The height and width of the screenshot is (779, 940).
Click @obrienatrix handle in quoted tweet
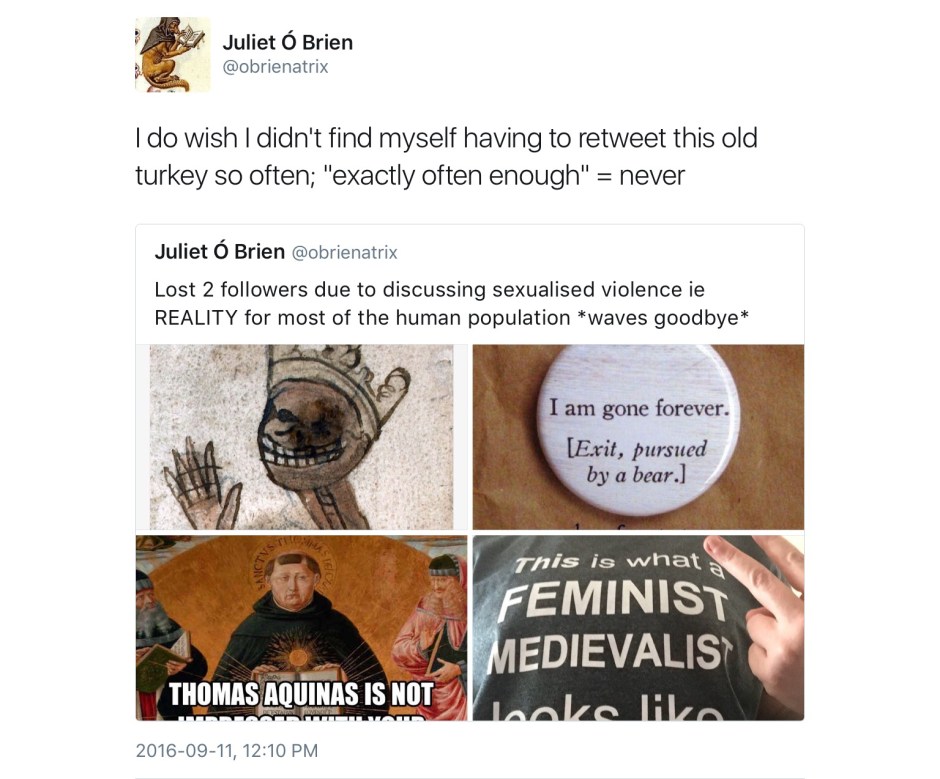tap(344, 252)
